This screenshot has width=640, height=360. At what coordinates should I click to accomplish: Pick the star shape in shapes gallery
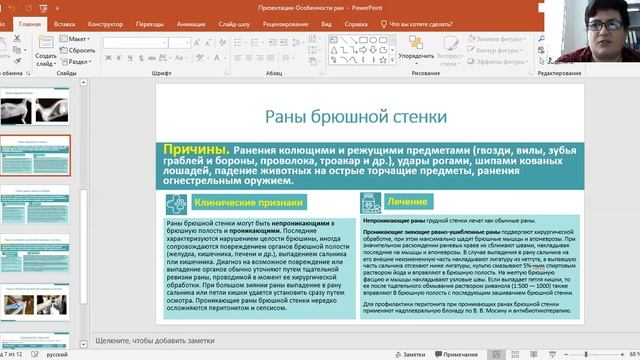coord(383,60)
